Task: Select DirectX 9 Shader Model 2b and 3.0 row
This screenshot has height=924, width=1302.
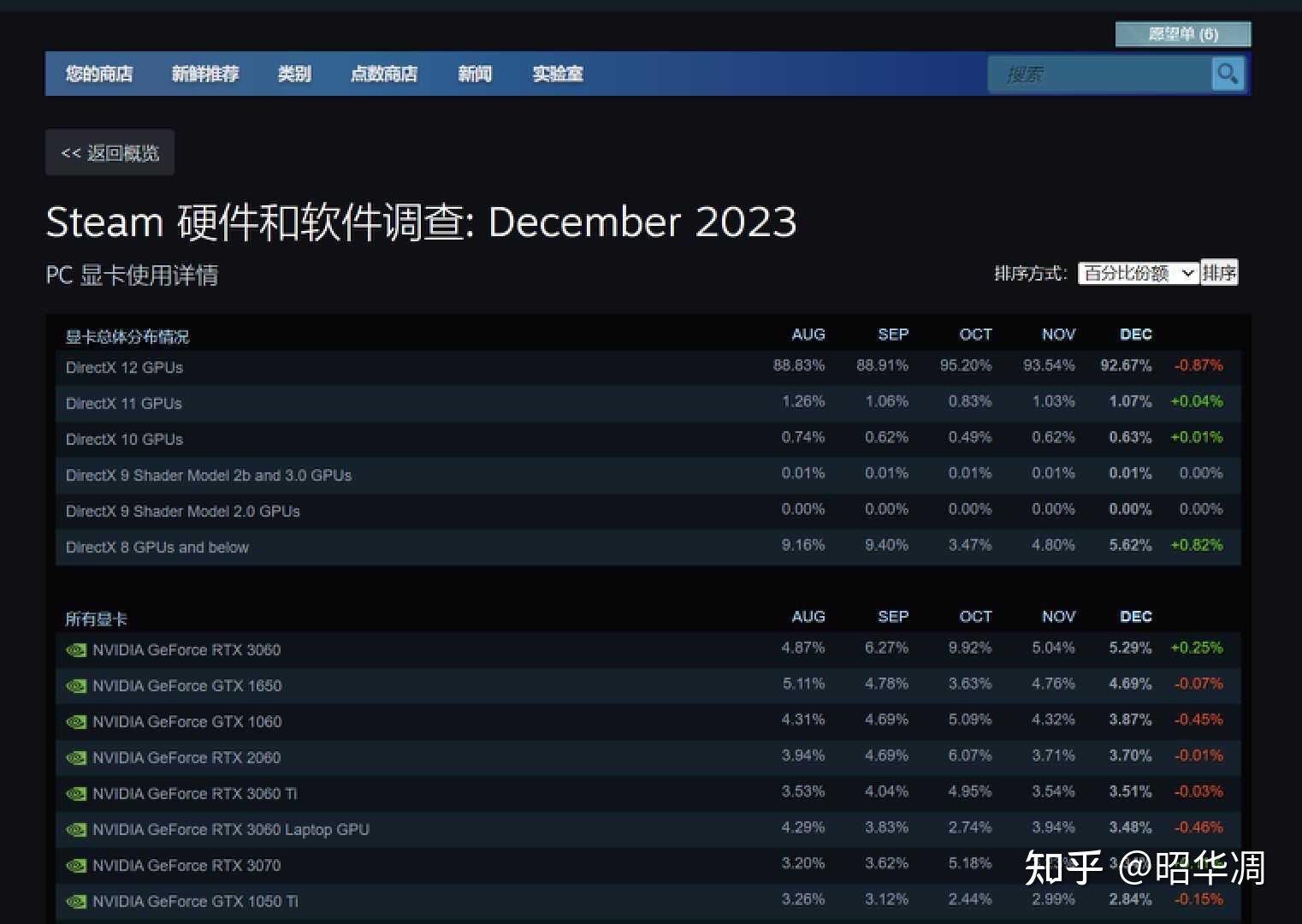Action: pyautogui.click(x=648, y=475)
